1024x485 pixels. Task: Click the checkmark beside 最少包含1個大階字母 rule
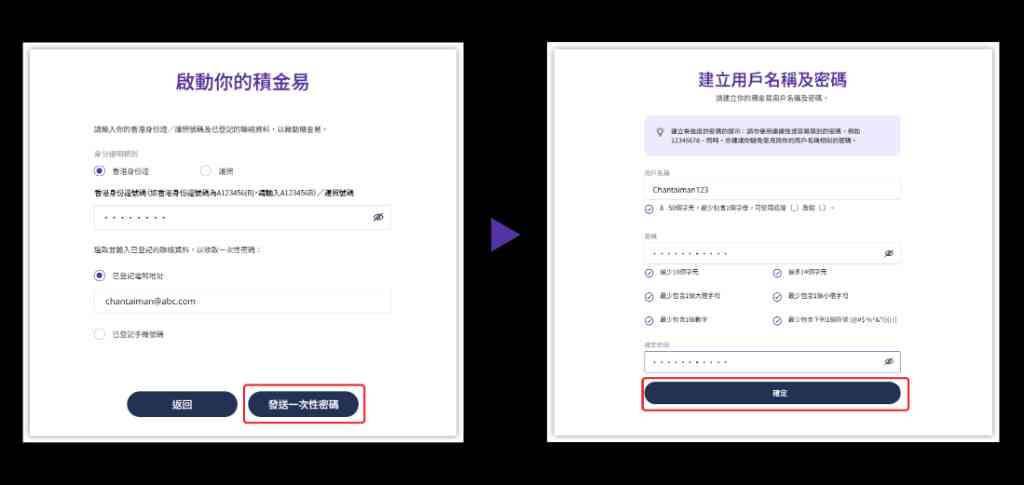[650, 296]
